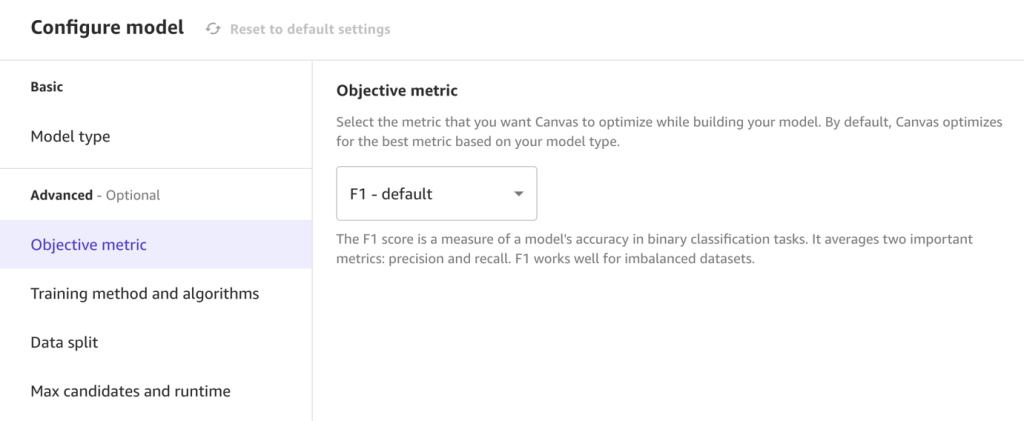Click the Optional label beside Advanced
This screenshot has width=1024, height=421.
[132, 195]
